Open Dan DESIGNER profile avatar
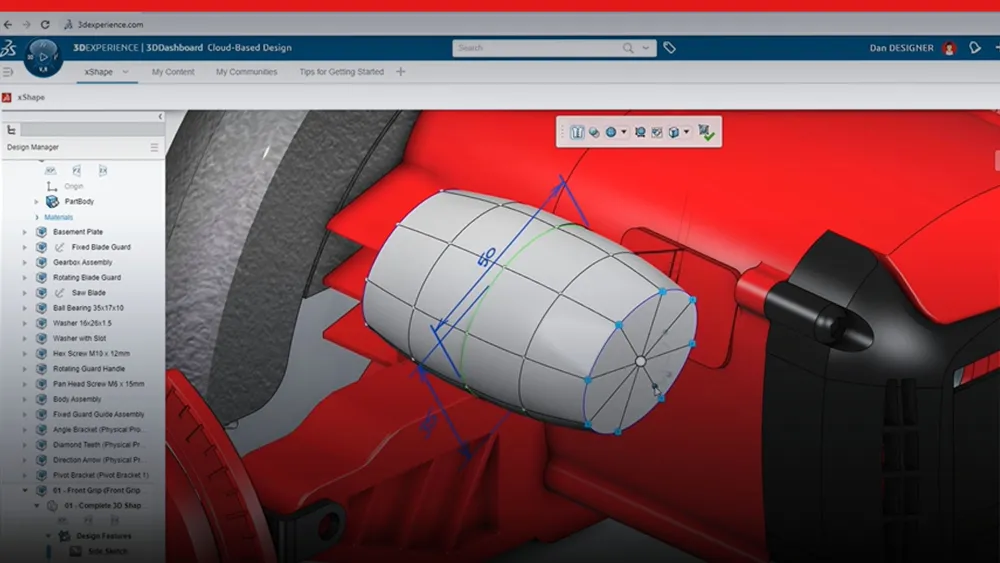This screenshot has width=1000, height=563. pyautogui.click(x=950, y=48)
